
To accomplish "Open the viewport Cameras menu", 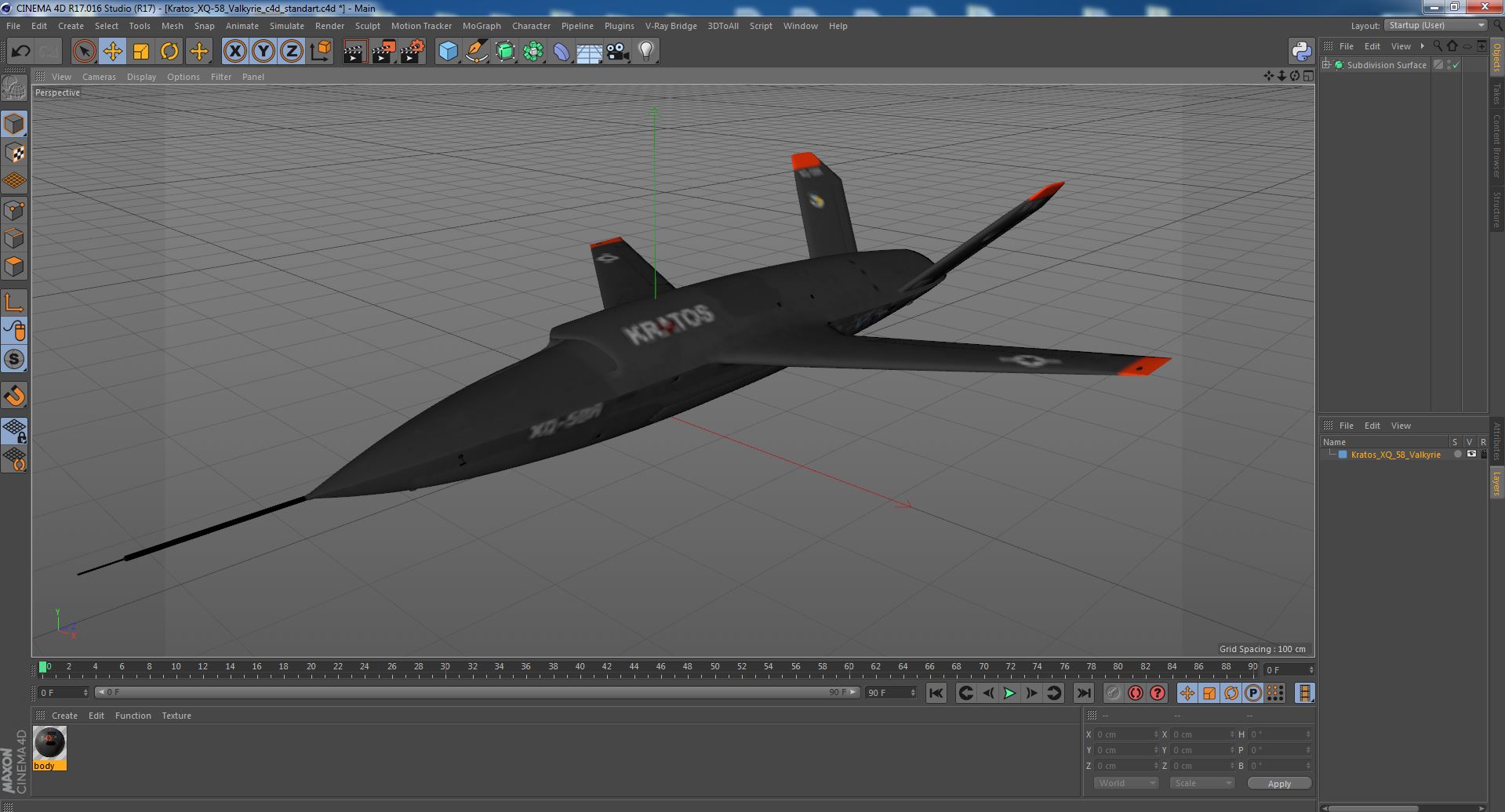I will (x=99, y=77).
